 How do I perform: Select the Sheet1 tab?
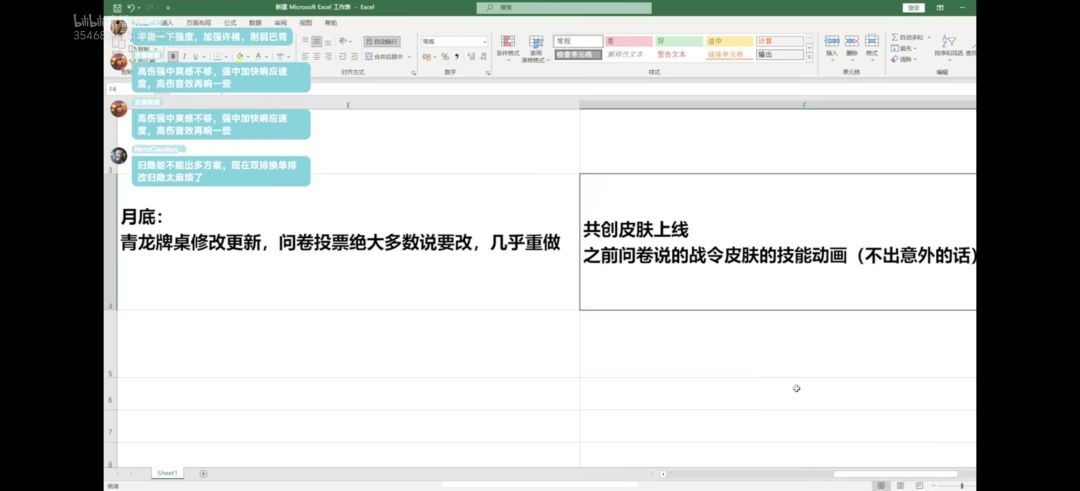[167, 473]
